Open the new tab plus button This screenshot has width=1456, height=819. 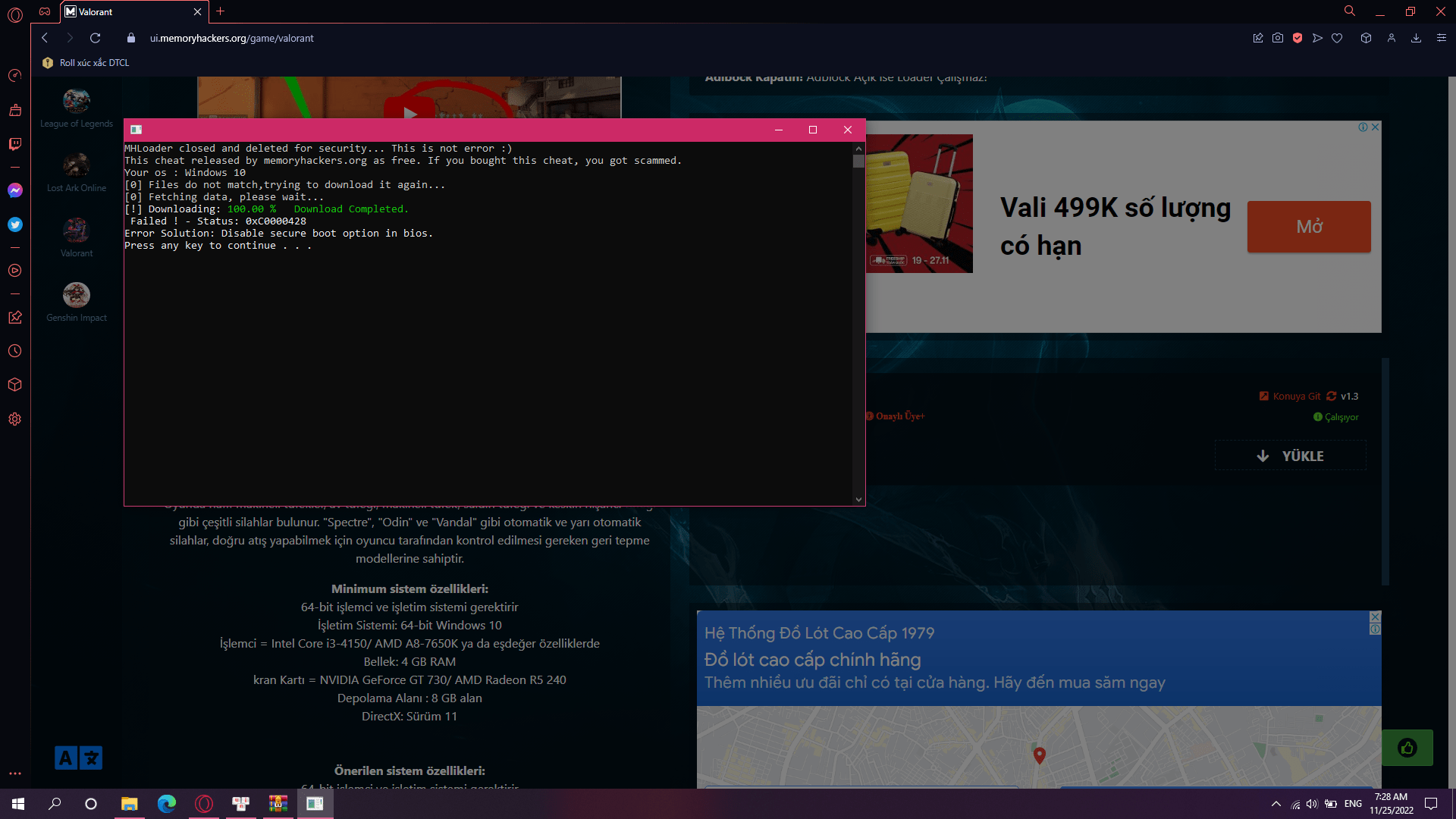(220, 11)
